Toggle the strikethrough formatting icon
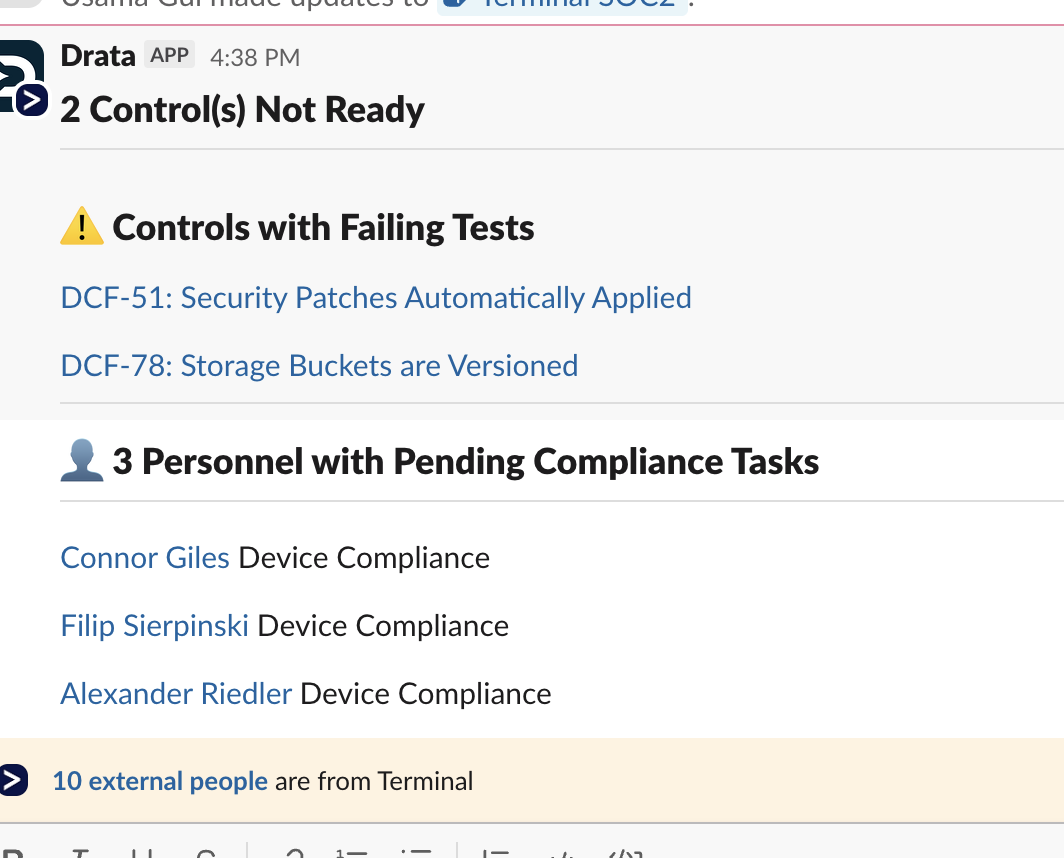This screenshot has width=1064, height=858. coord(205,853)
